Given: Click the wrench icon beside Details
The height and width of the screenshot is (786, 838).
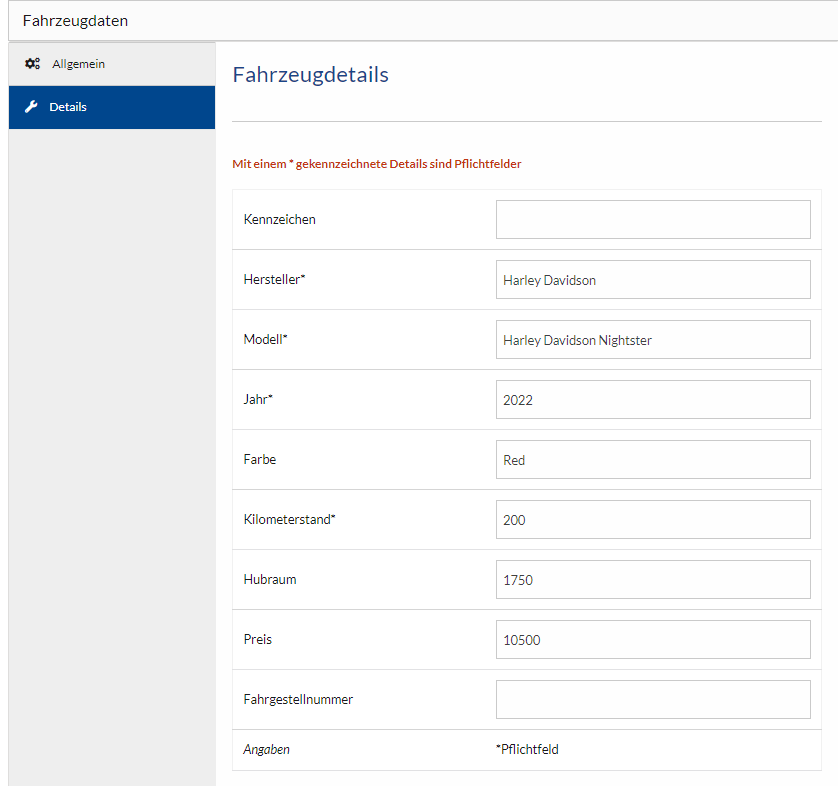Looking at the screenshot, I should click(31, 107).
